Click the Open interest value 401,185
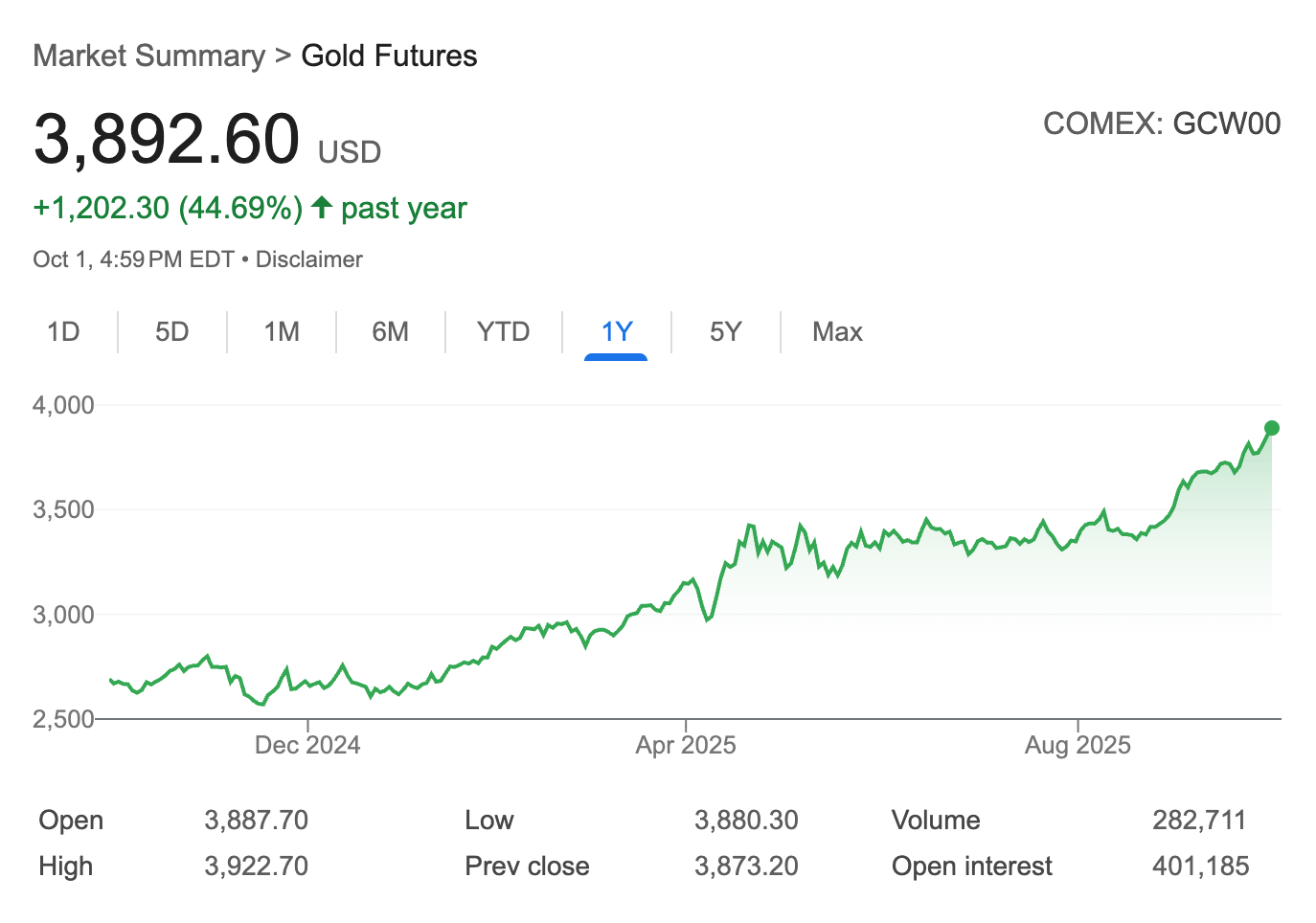The width and height of the screenshot is (1316, 923). [1200, 867]
